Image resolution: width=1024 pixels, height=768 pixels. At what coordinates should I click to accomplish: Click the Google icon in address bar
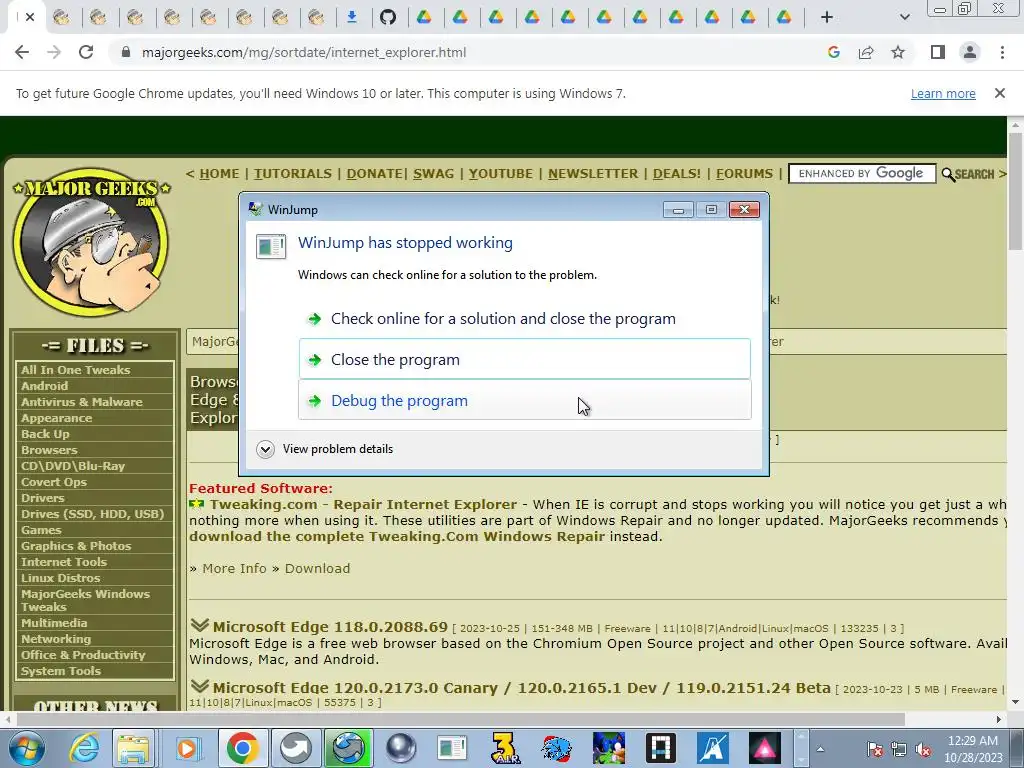(x=834, y=52)
